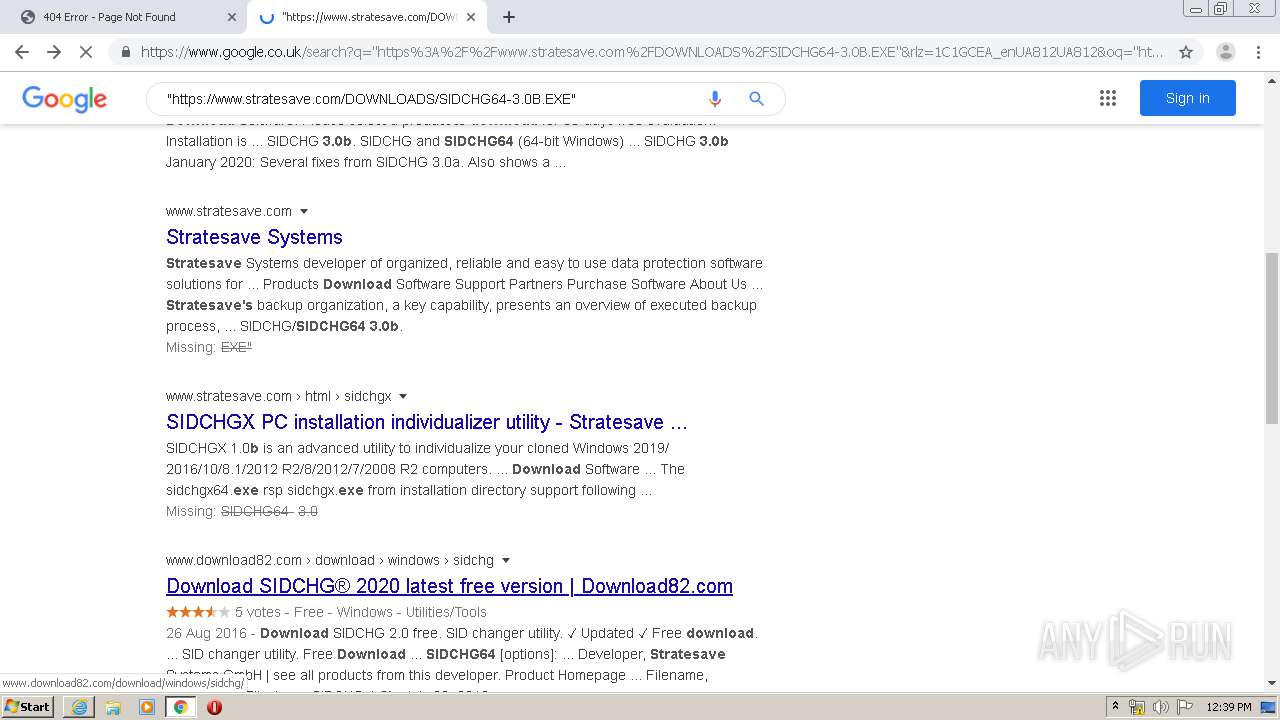The height and width of the screenshot is (720, 1280).
Task: Expand options arrow beside download82.com sidchg
Action: click(506, 560)
